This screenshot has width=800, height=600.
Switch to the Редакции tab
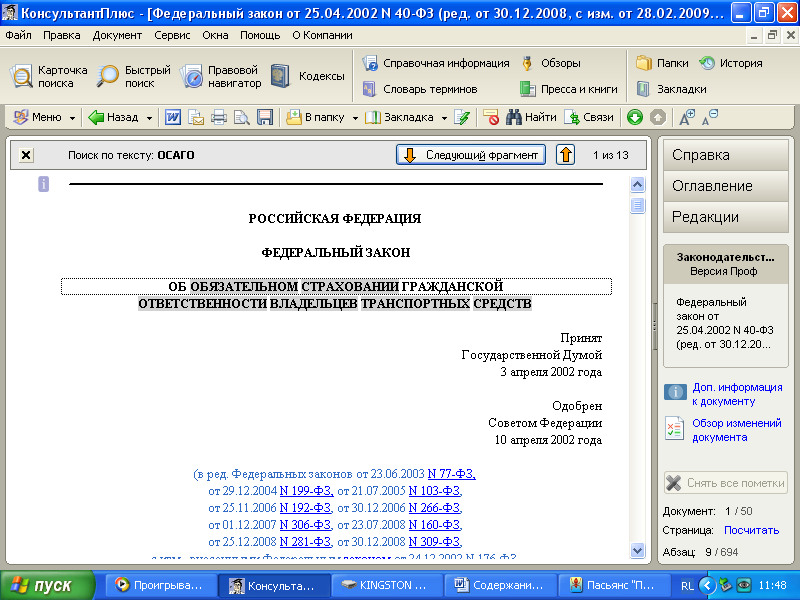point(726,217)
